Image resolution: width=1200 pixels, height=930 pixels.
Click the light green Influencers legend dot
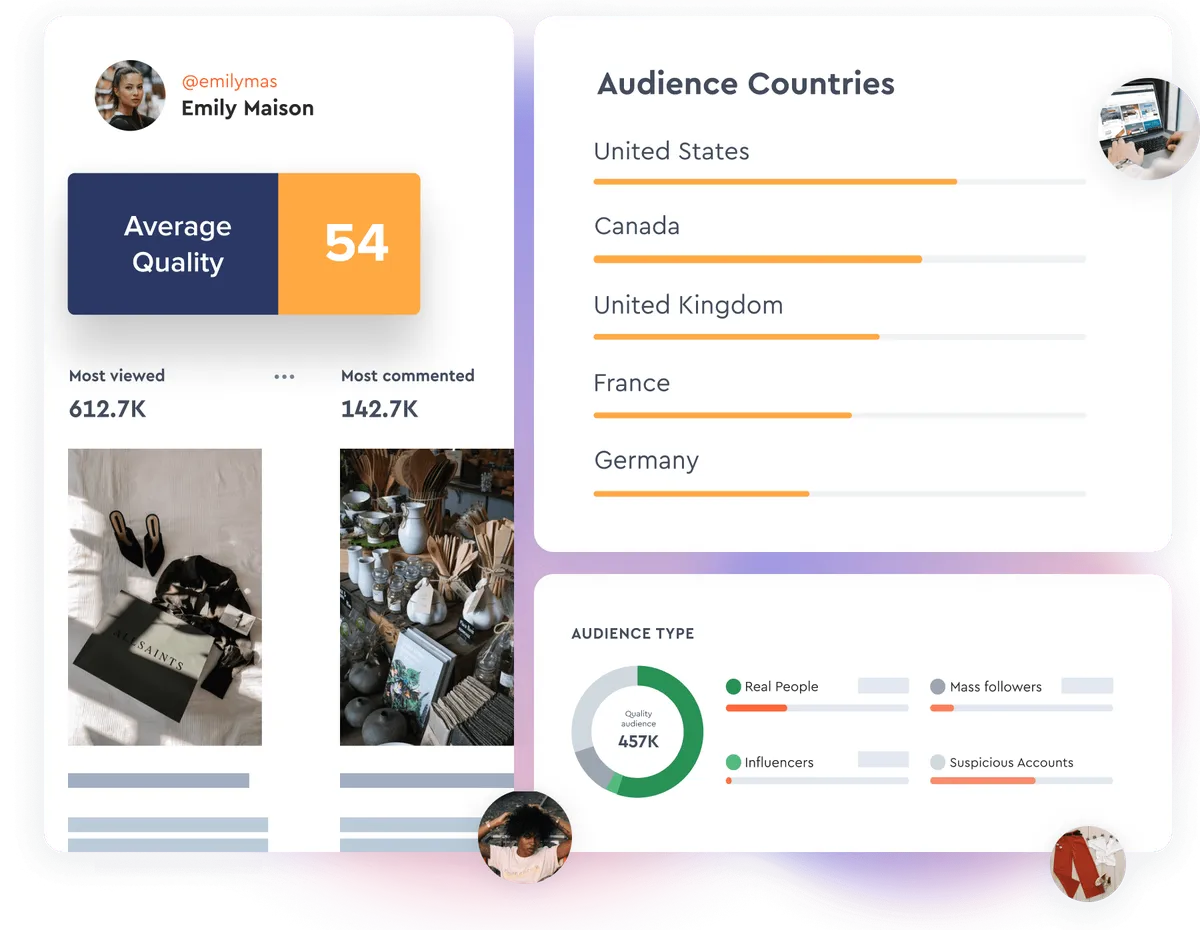tap(733, 762)
